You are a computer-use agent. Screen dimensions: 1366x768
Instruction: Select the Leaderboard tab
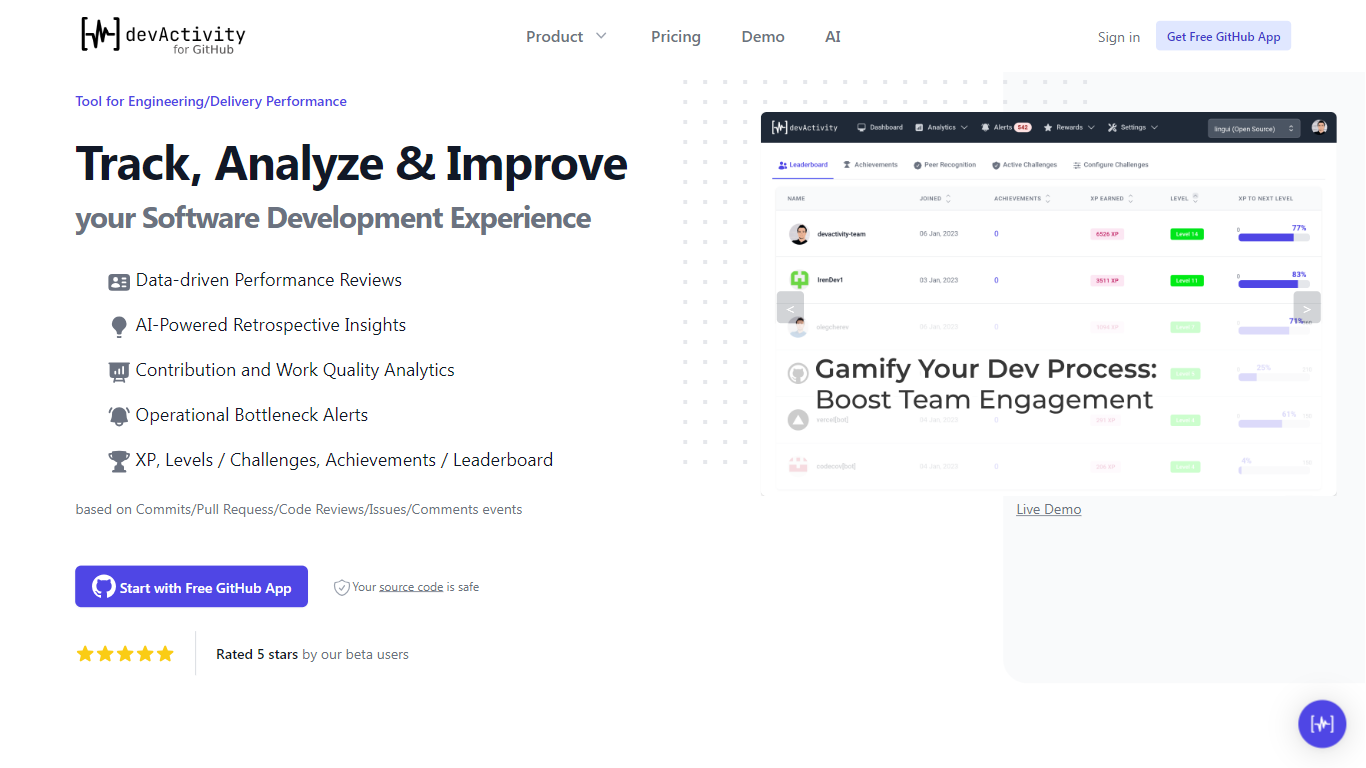[x=803, y=165]
